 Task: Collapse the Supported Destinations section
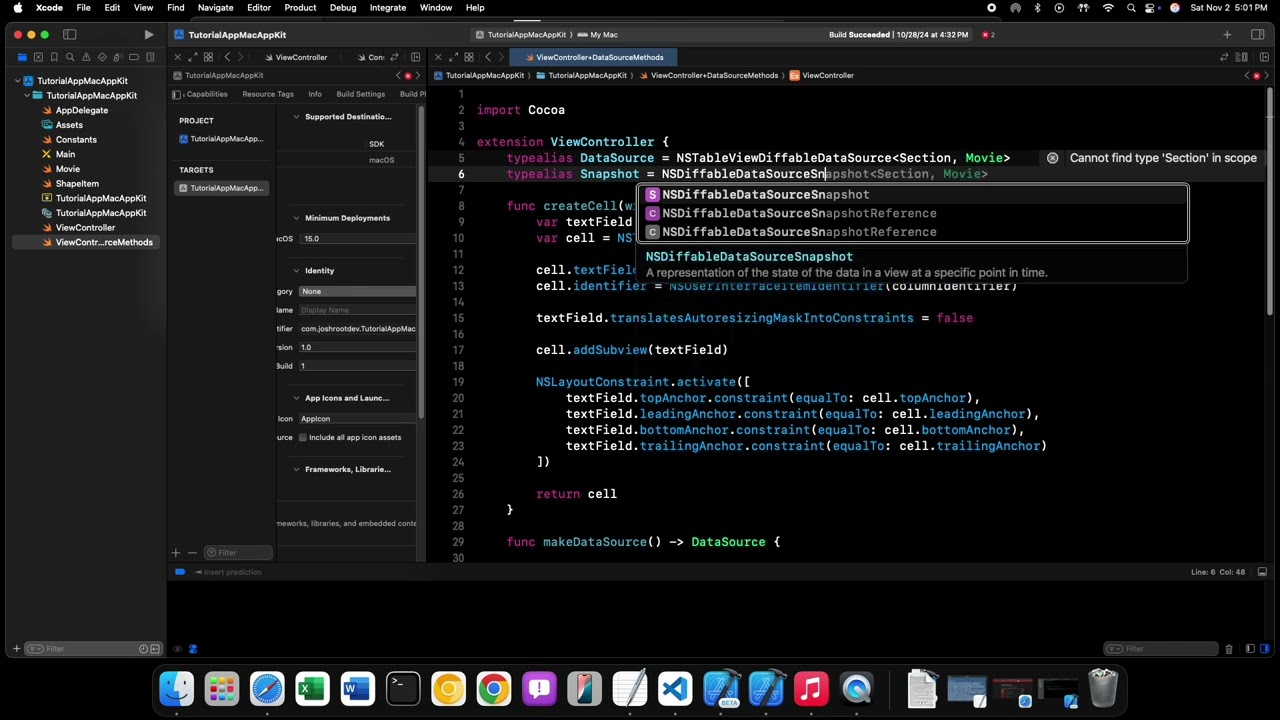click(x=296, y=117)
